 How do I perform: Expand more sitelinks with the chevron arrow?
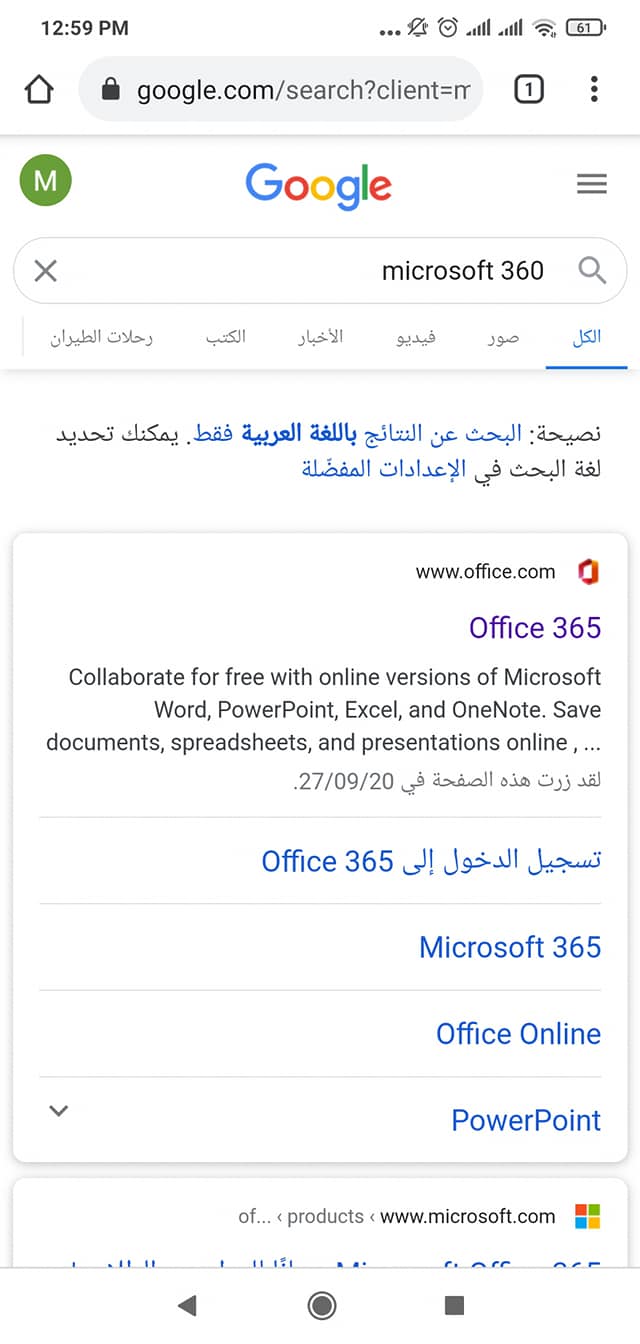tap(59, 1110)
